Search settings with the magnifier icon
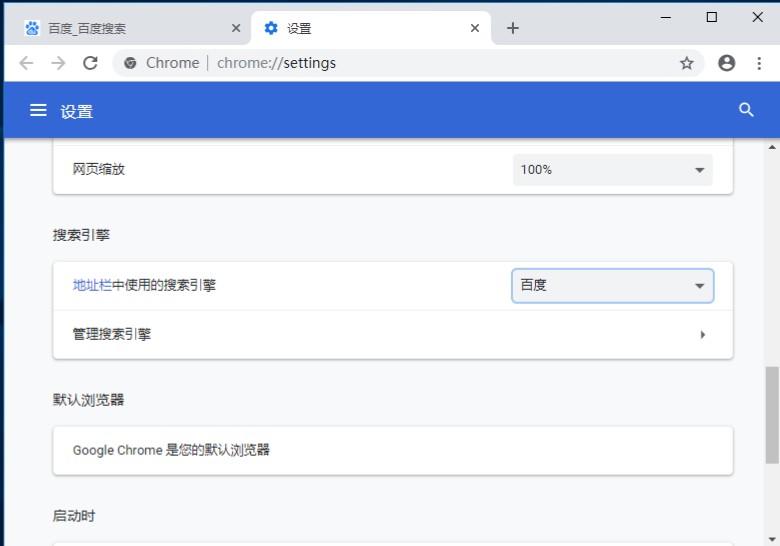 pyautogui.click(x=746, y=110)
